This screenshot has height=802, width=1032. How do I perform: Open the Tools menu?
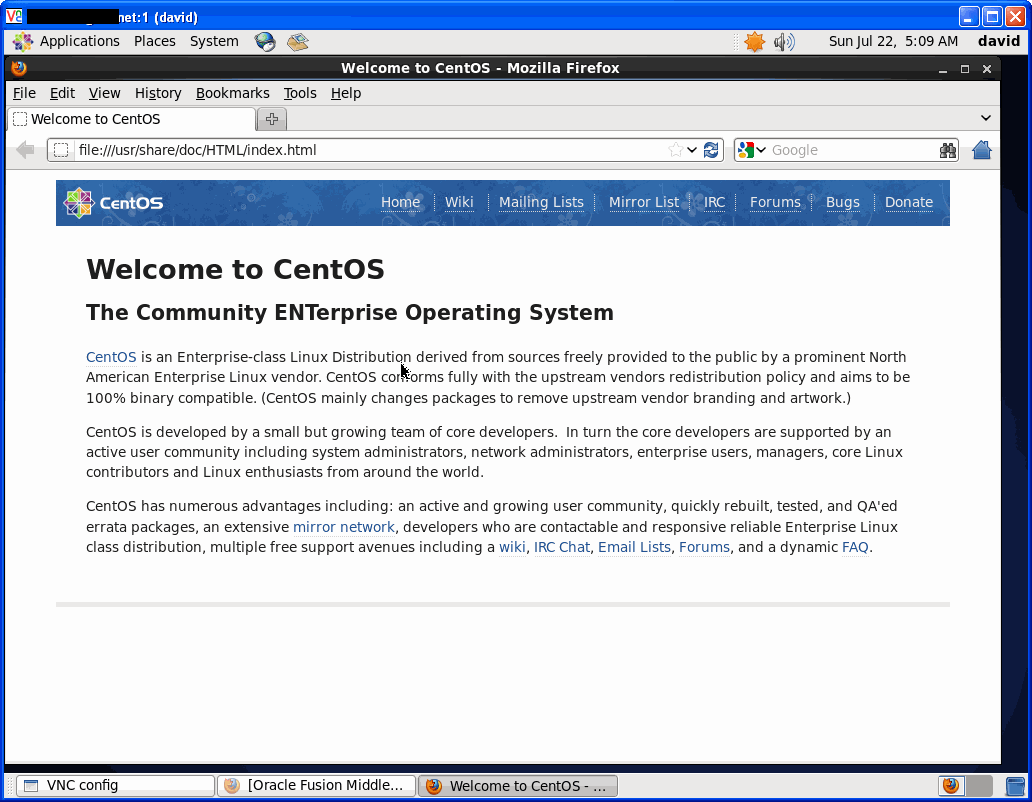[x=300, y=93]
